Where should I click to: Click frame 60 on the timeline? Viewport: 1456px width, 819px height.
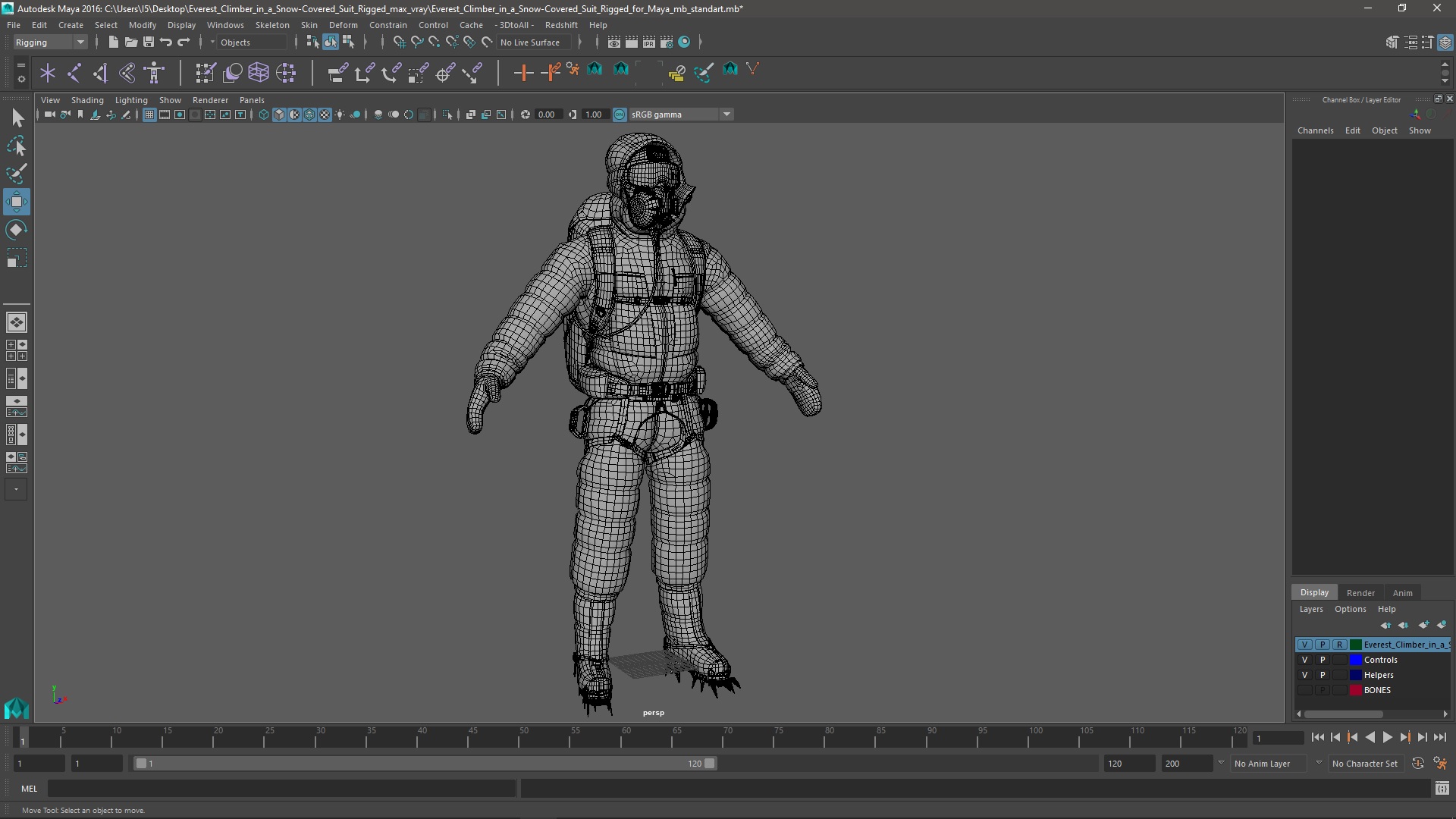pos(626,738)
